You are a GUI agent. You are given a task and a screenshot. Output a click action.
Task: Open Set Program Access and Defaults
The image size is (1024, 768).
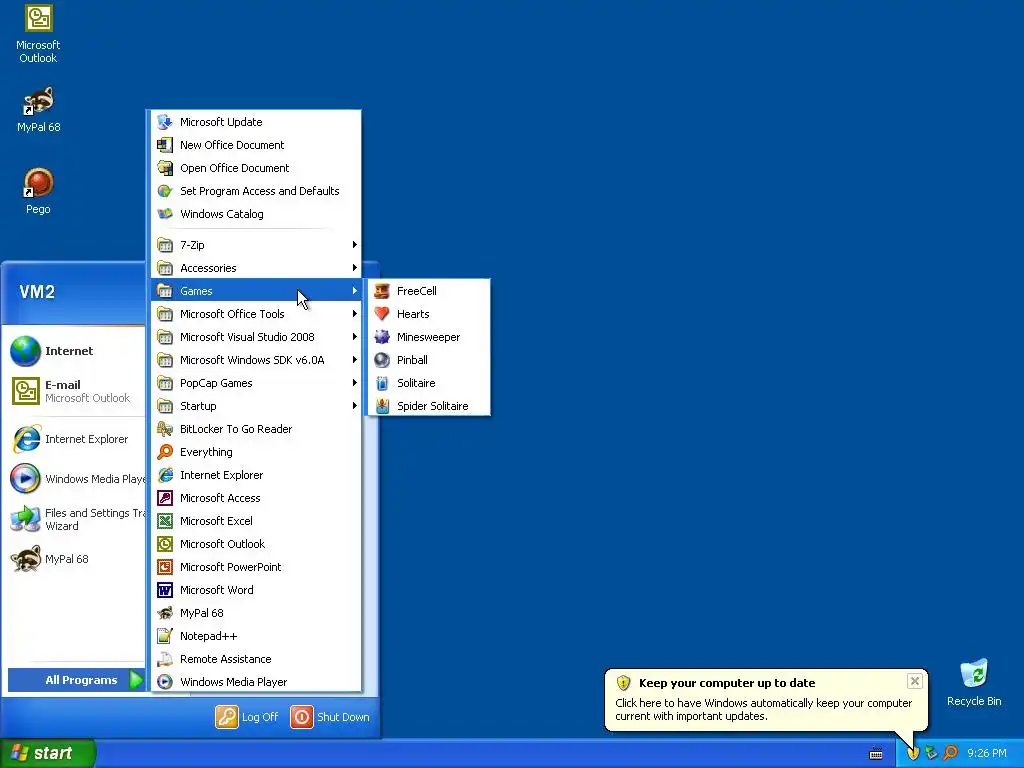point(256,191)
